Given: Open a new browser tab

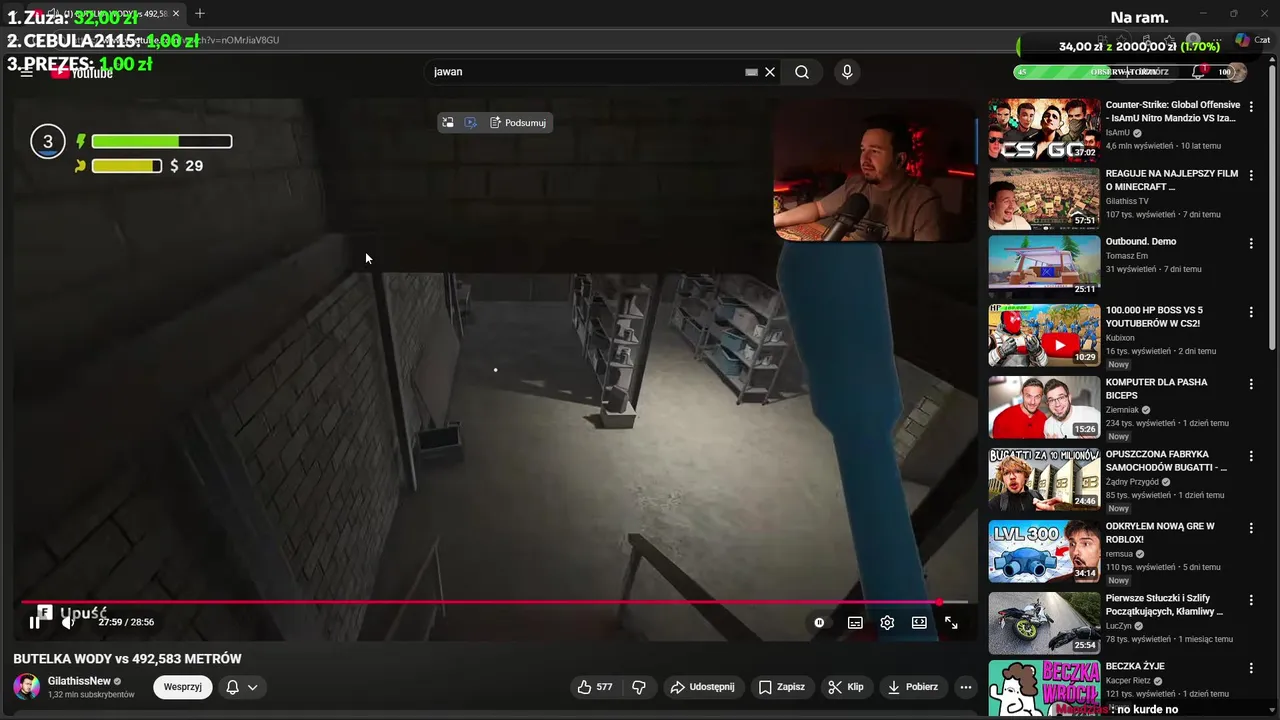Looking at the screenshot, I should tap(200, 14).
